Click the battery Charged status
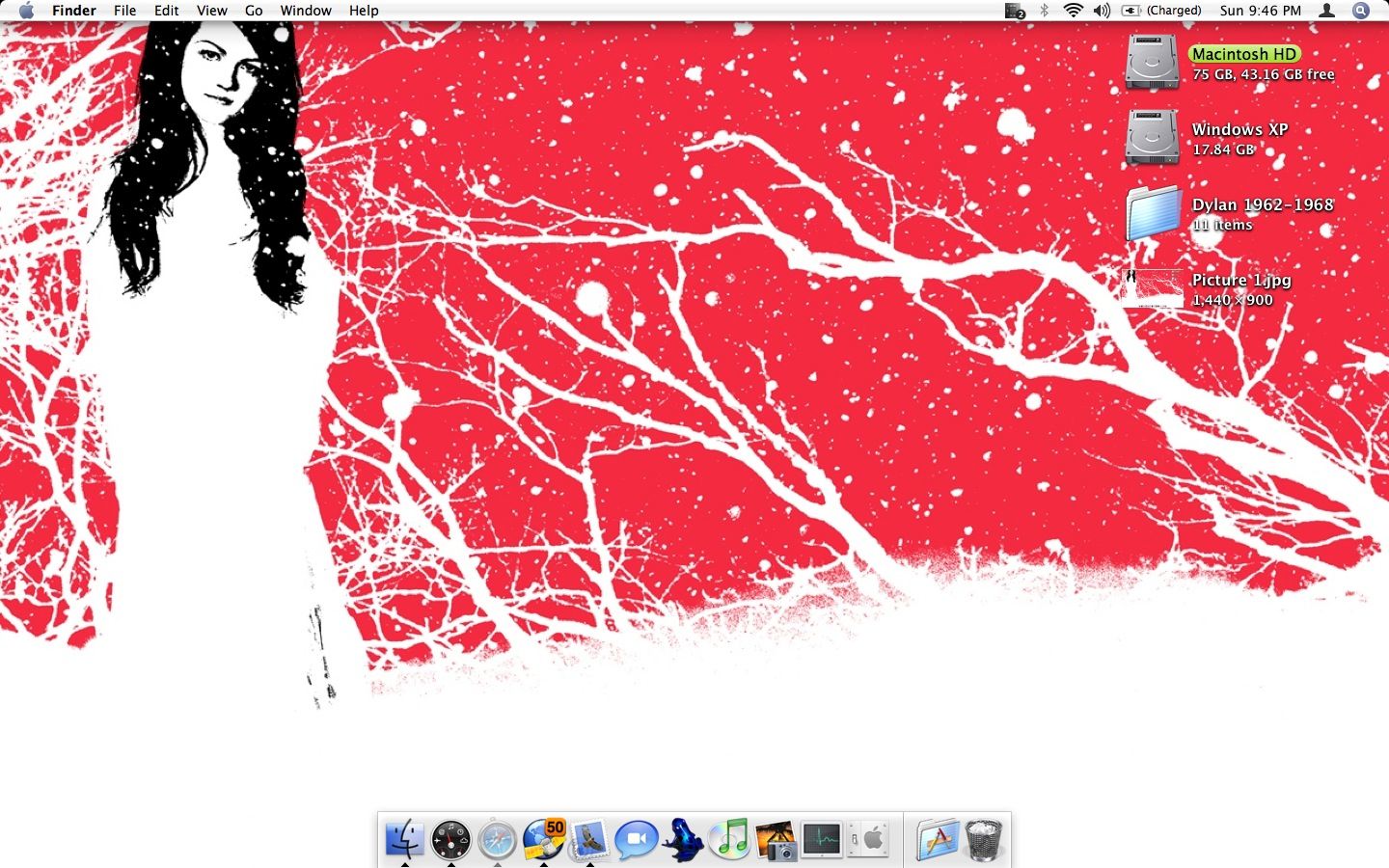This screenshot has height=868, width=1389. [1161, 11]
